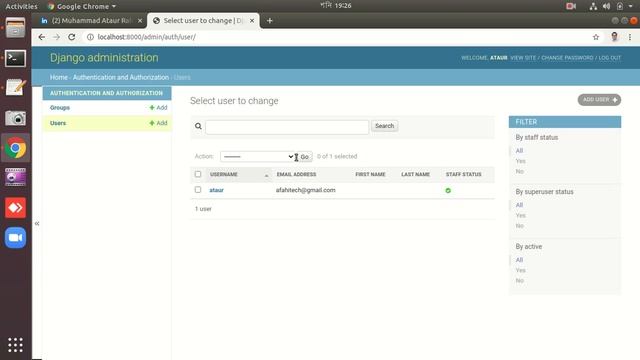
Task: Open volume control in top bar
Action: pyautogui.click(x=607, y=6)
